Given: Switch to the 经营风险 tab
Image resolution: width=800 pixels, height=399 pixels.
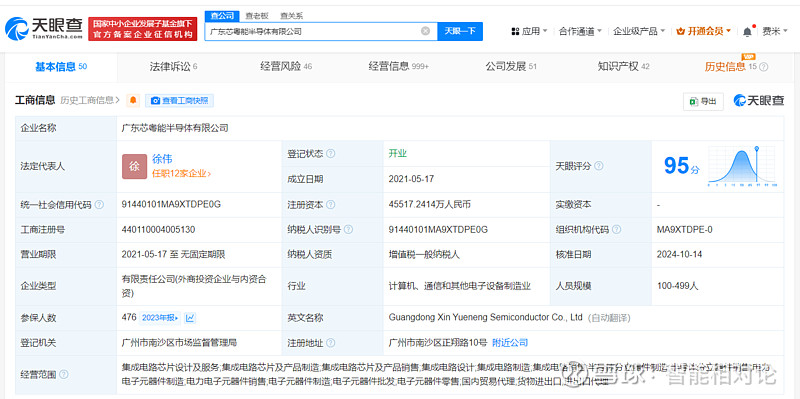Looking at the screenshot, I should click(286, 67).
